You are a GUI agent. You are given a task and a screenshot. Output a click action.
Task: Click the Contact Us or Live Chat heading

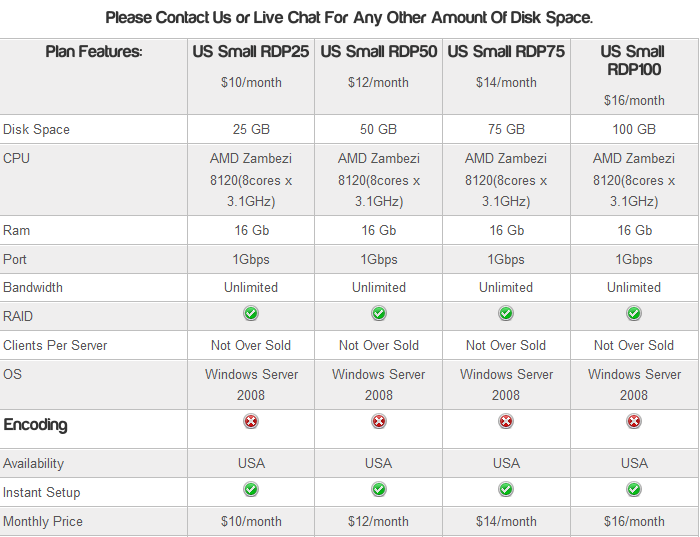point(349,18)
